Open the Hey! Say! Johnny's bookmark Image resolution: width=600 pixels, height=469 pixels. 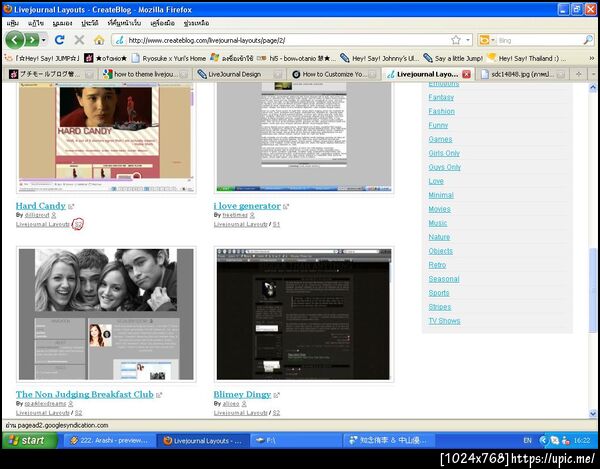pos(379,58)
